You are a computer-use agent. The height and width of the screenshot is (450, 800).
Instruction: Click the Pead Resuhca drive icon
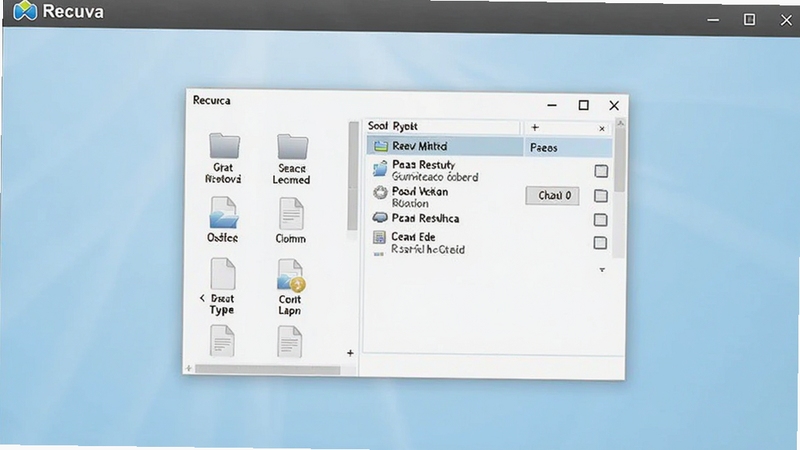click(x=380, y=218)
